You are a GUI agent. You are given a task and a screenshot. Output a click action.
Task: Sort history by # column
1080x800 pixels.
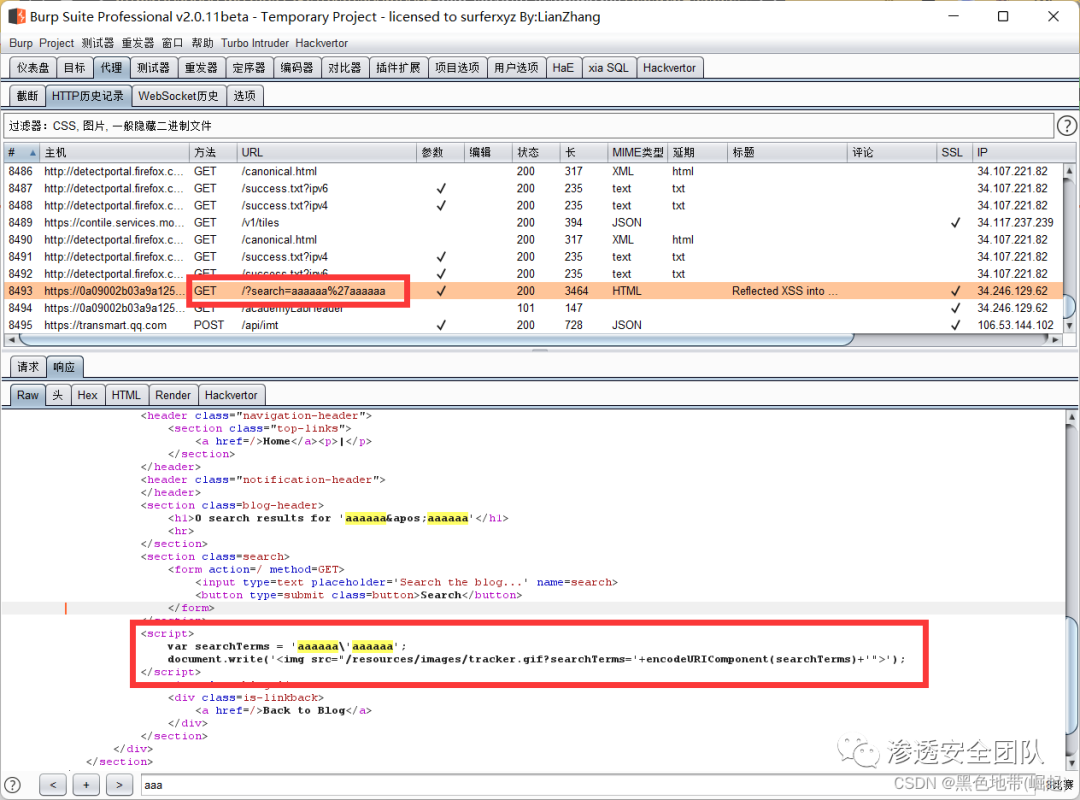21,152
